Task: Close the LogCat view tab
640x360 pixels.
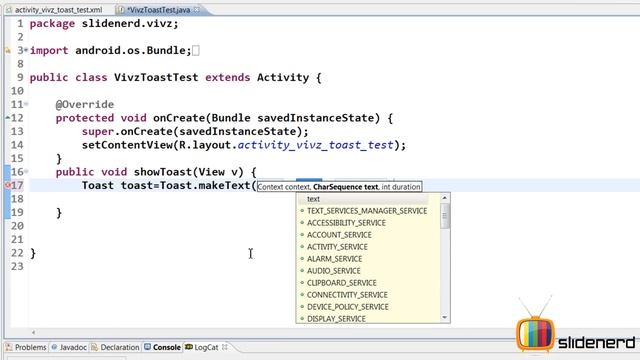Action: pos(224,347)
